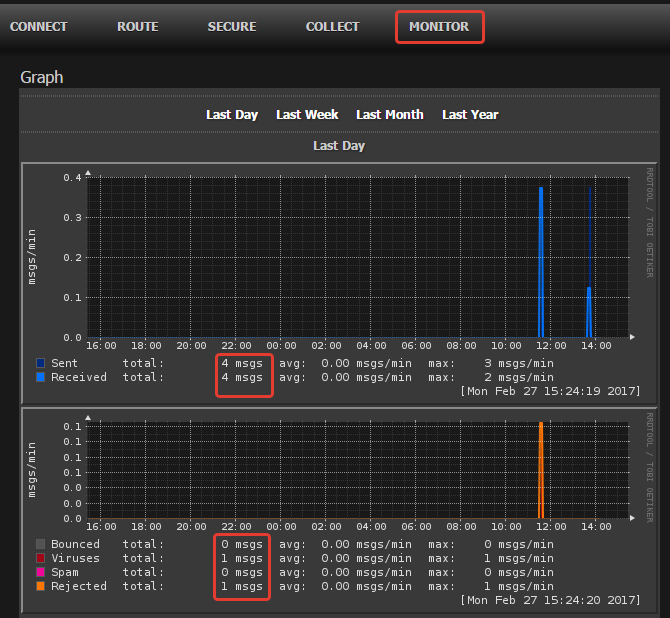Image resolution: width=670 pixels, height=618 pixels.
Task: Open the ROUTE menu
Action: pos(138,26)
